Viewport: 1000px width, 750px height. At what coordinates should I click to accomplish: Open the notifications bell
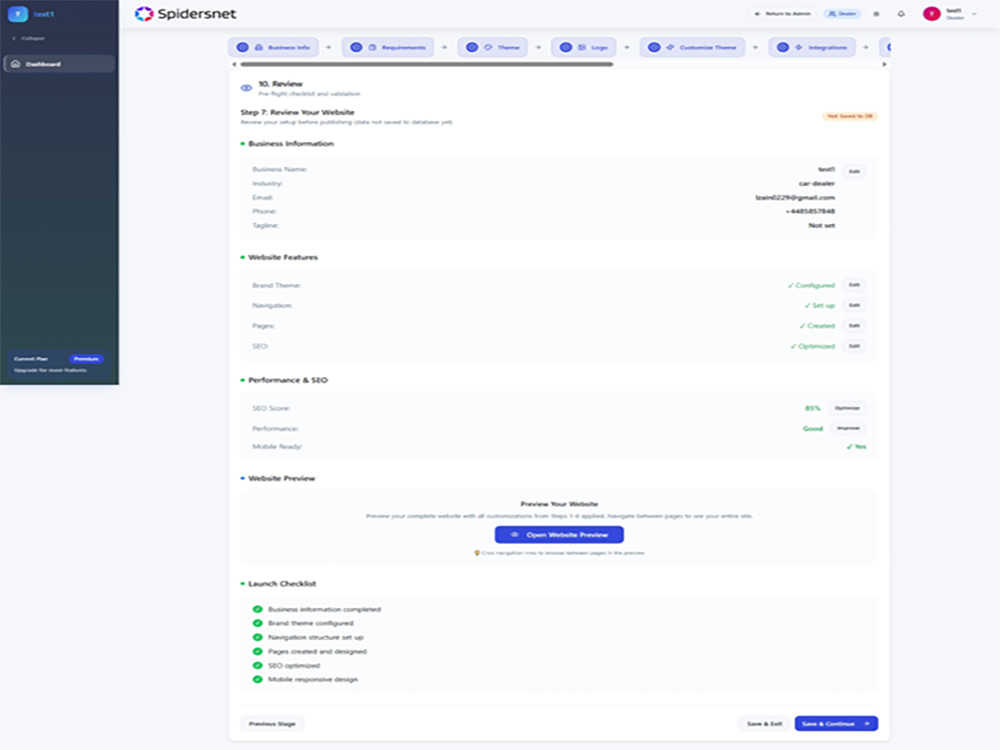pyautogui.click(x=901, y=13)
